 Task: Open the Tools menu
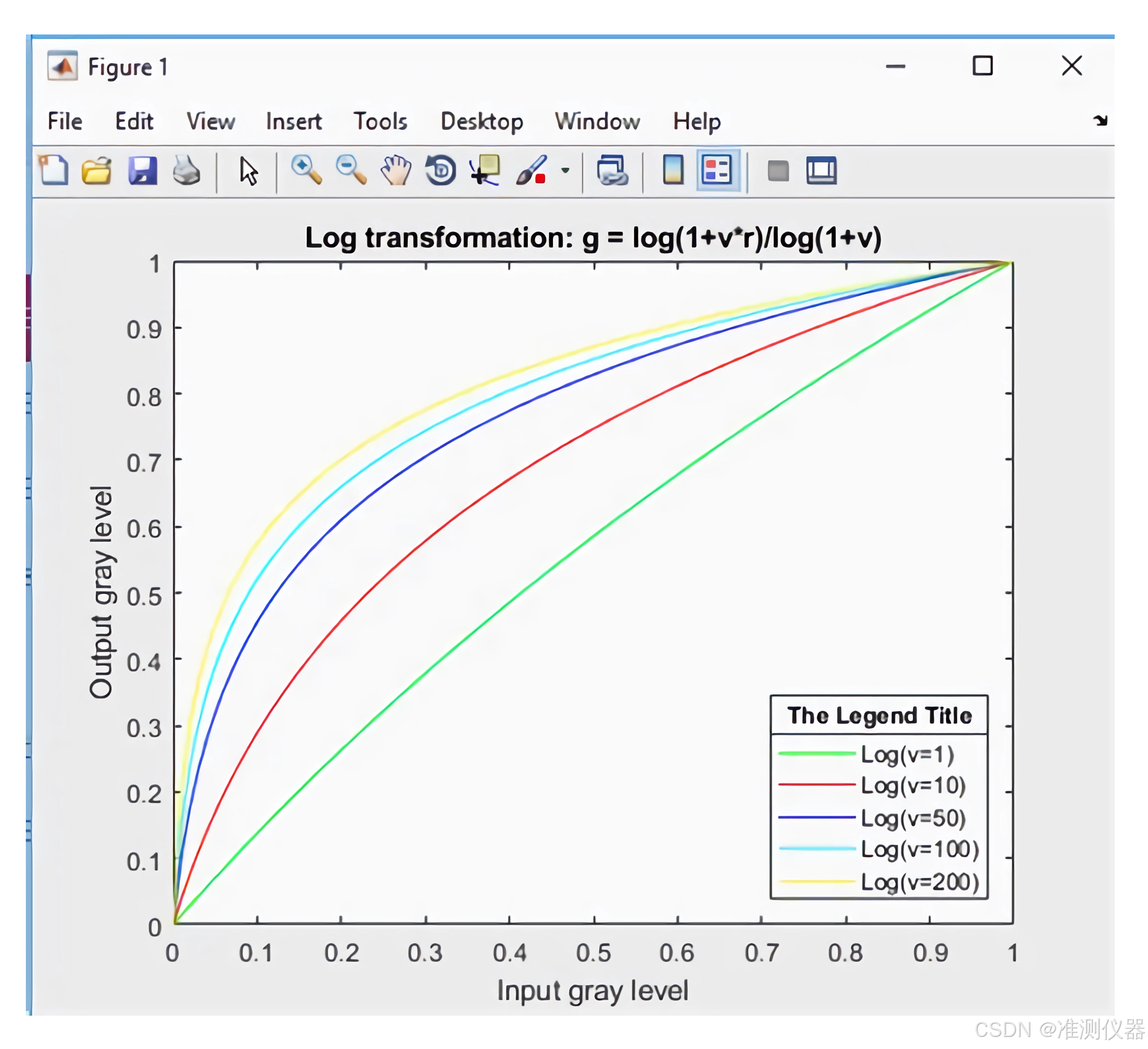[380, 121]
